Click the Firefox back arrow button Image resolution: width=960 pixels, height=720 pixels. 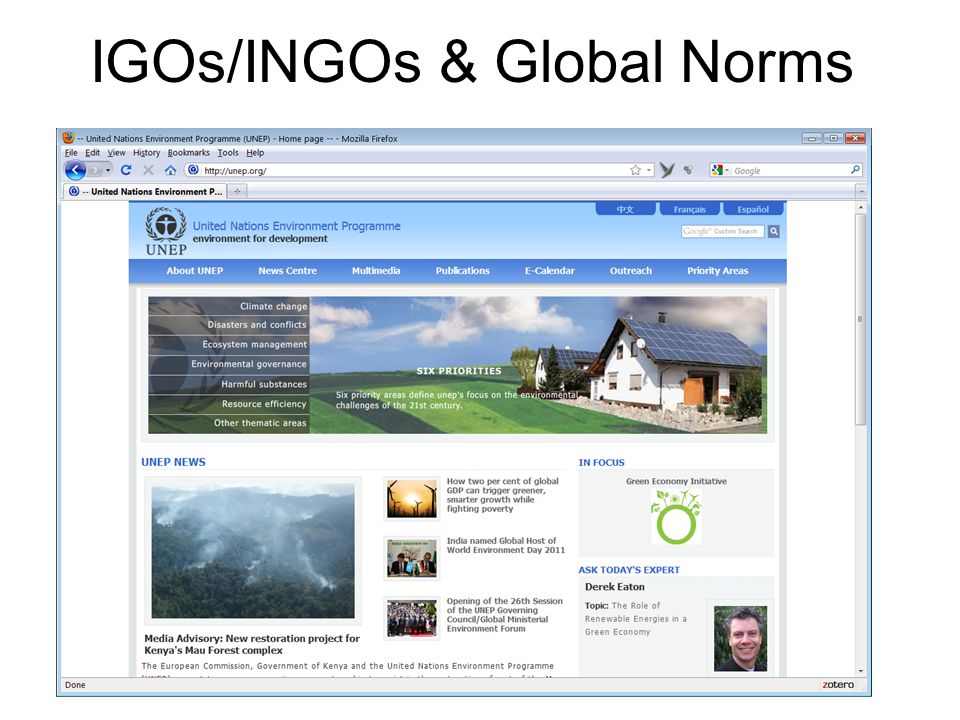75,170
